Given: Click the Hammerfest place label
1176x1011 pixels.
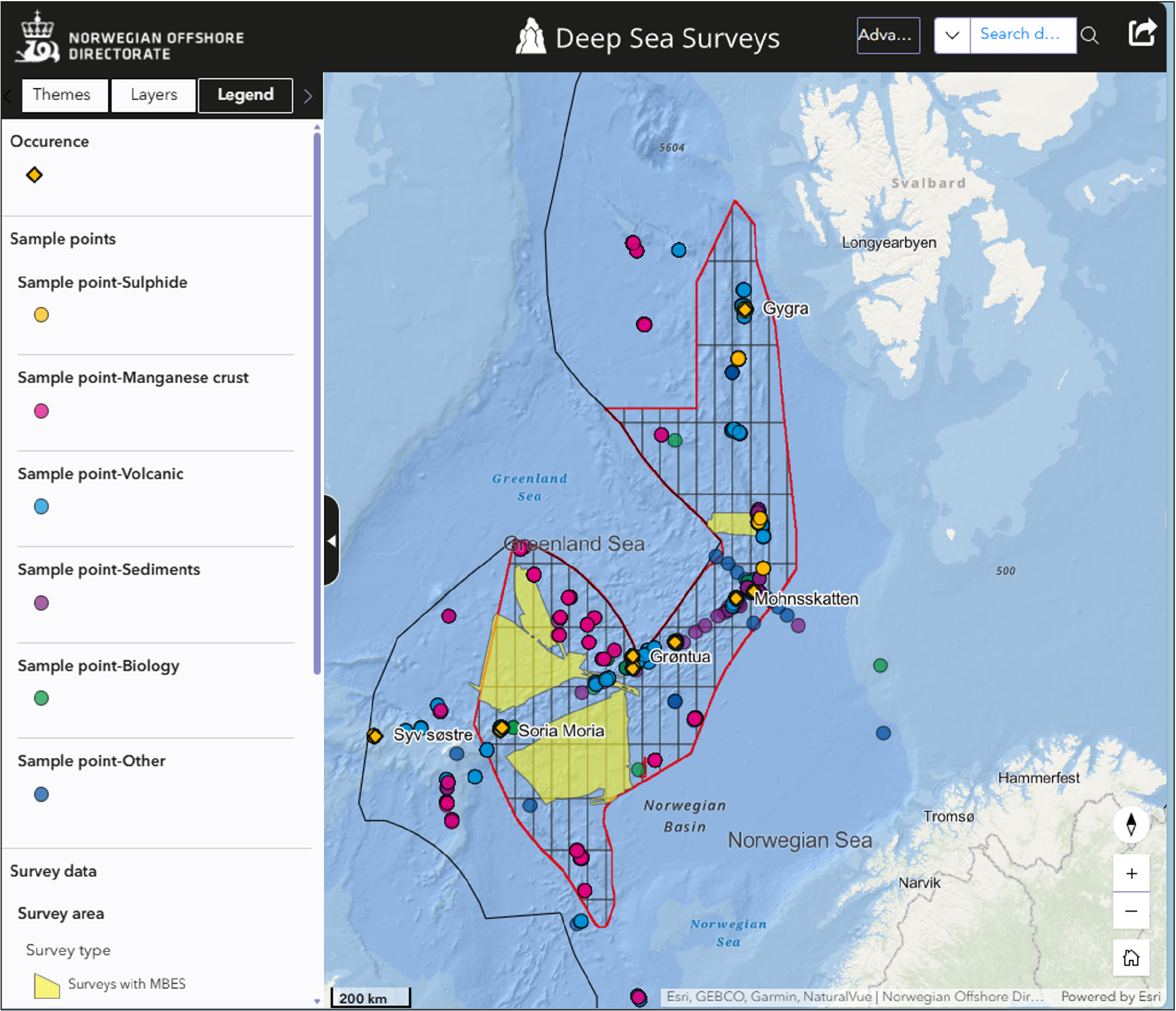Looking at the screenshot, I should 1039,778.
